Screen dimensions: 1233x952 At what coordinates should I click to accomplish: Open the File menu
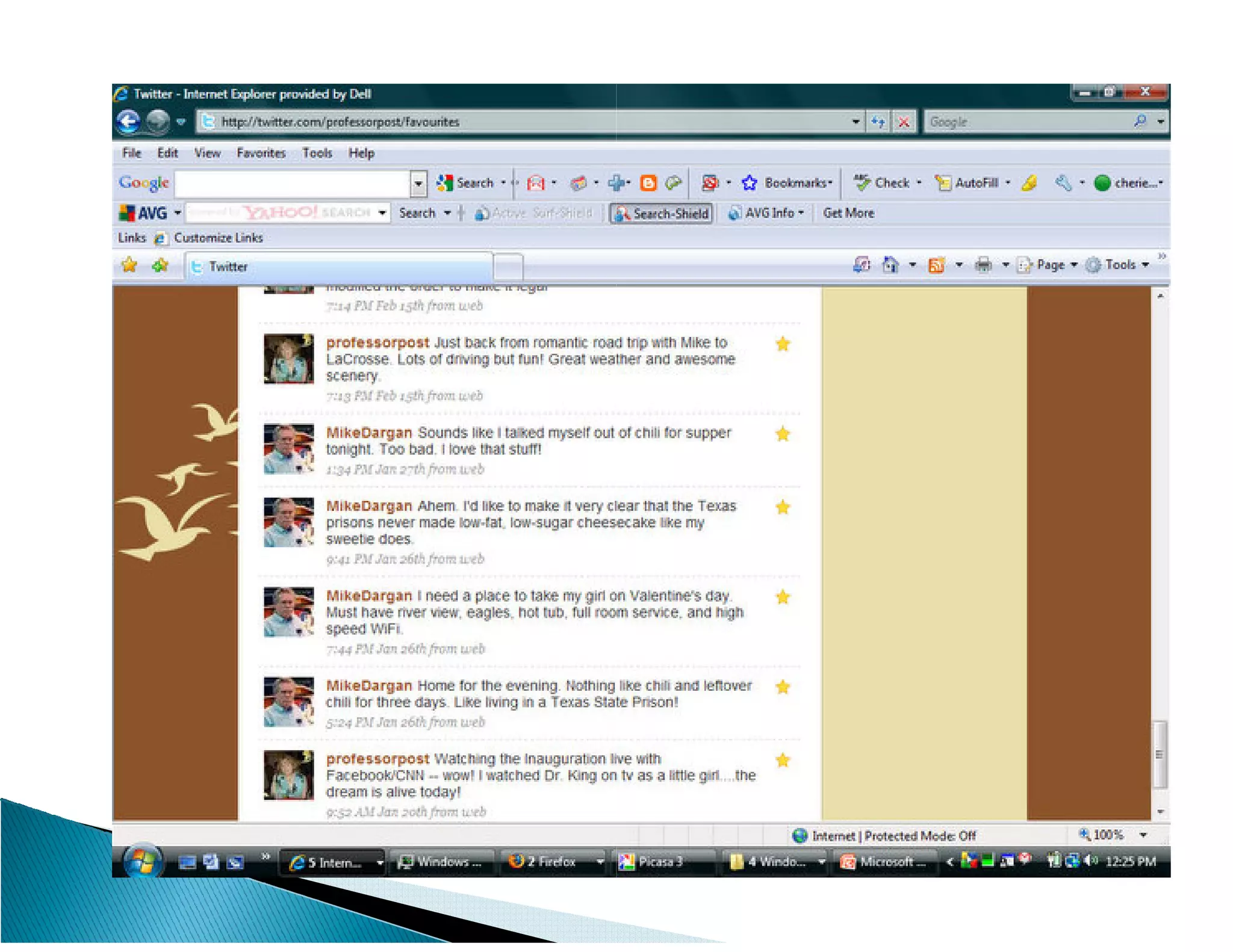click(131, 153)
